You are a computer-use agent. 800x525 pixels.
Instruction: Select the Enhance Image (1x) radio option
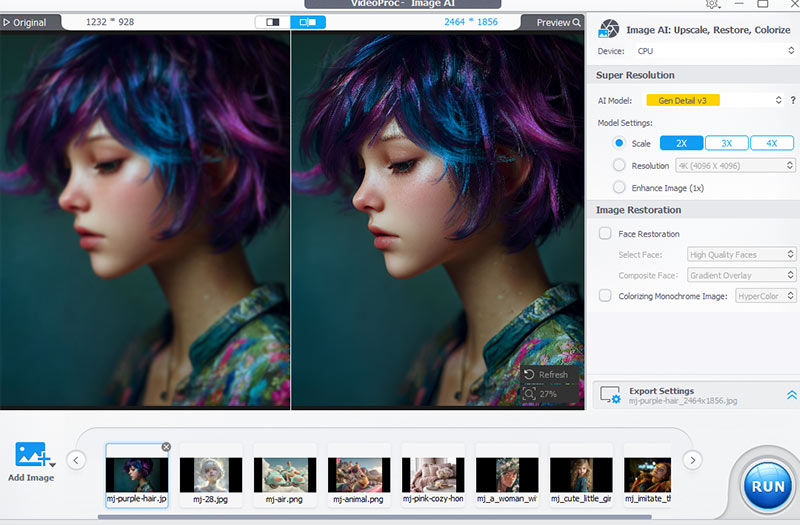point(620,187)
